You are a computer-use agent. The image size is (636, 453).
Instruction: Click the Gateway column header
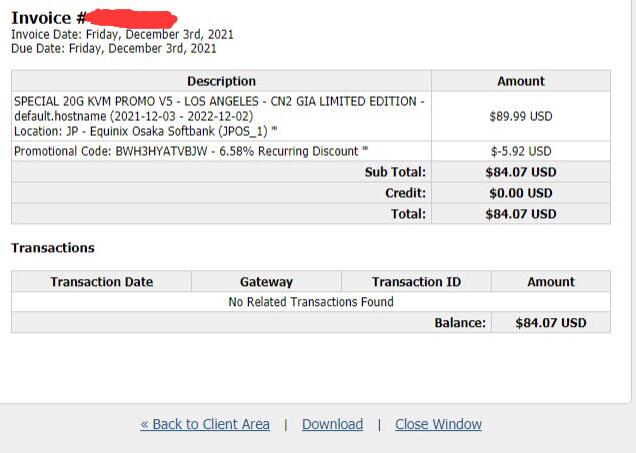(266, 281)
